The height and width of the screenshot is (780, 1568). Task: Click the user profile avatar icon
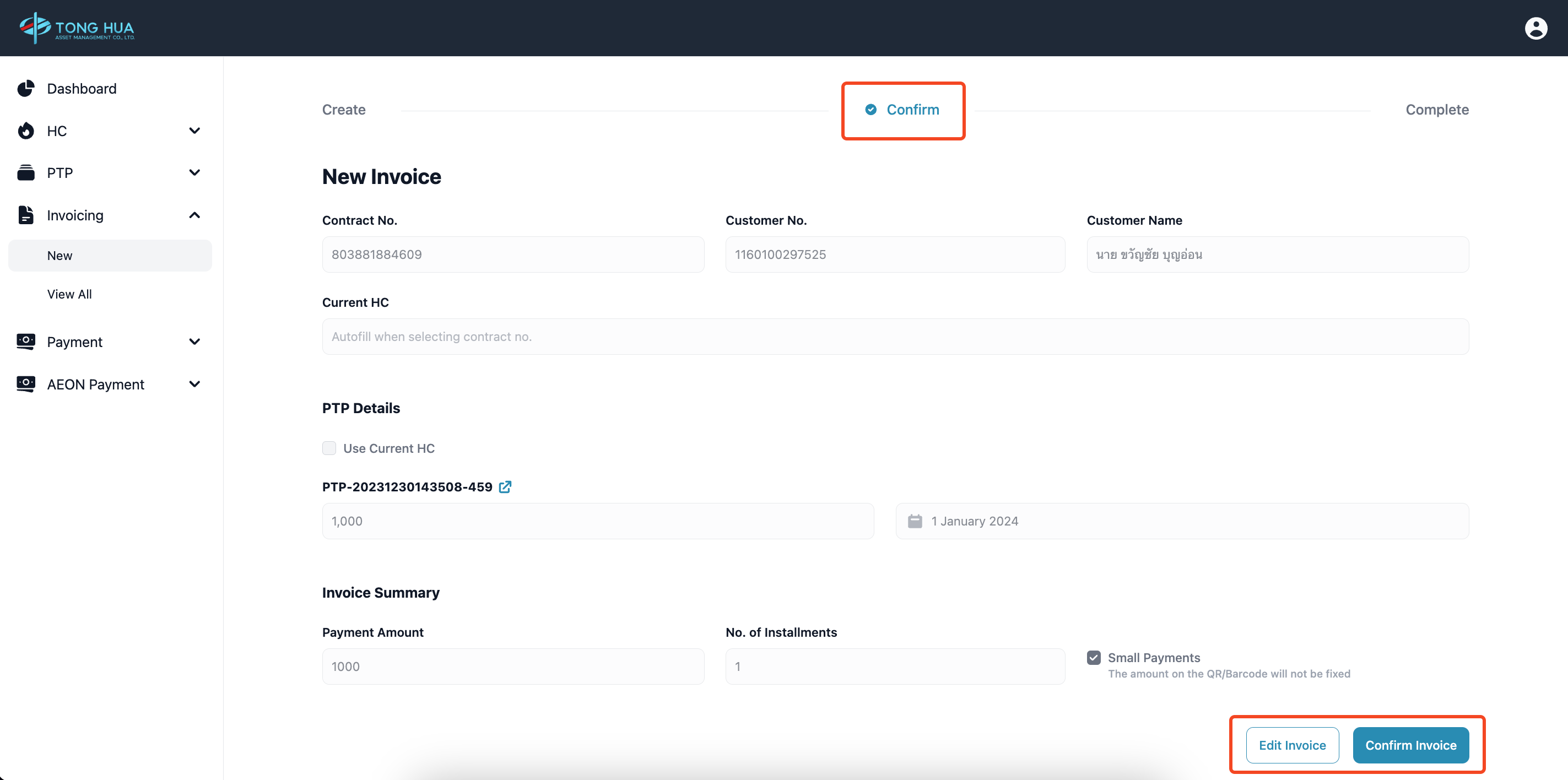1535,28
